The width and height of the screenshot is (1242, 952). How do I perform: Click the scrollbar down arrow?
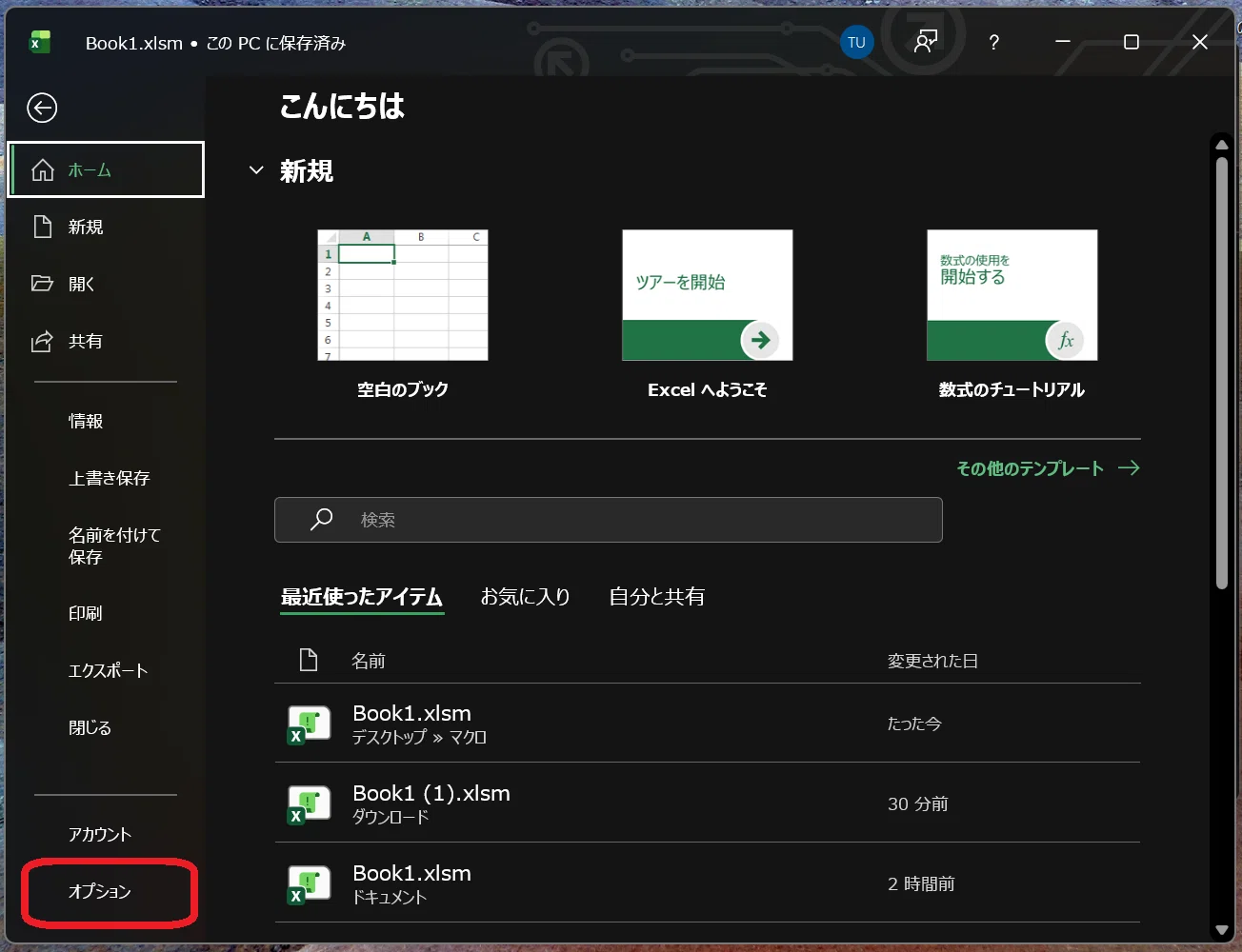[x=1222, y=930]
